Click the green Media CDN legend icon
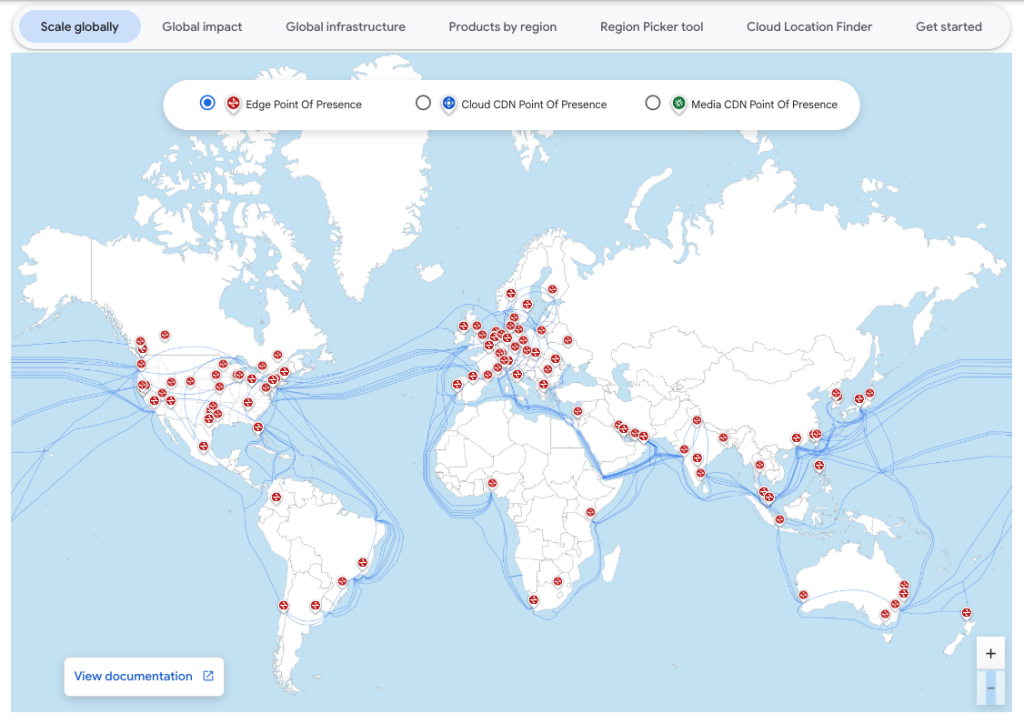The width and height of the screenshot is (1024, 724). [x=679, y=104]
